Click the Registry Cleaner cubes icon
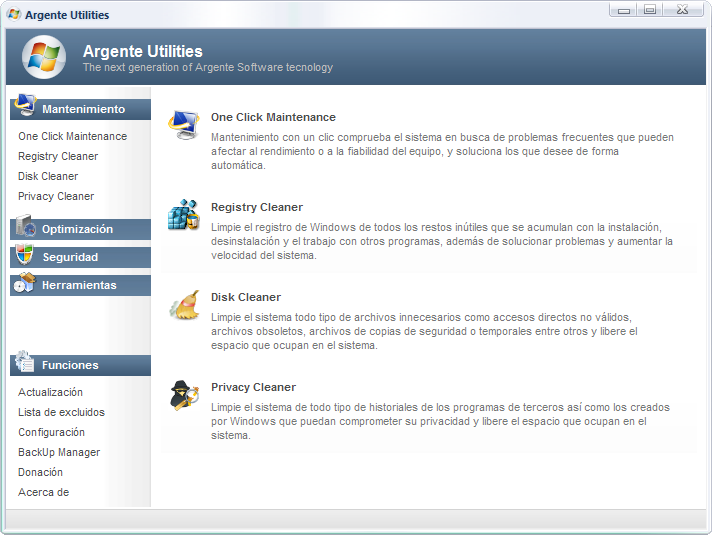This screenshot has width=712, height=535. tap(184, 214)
